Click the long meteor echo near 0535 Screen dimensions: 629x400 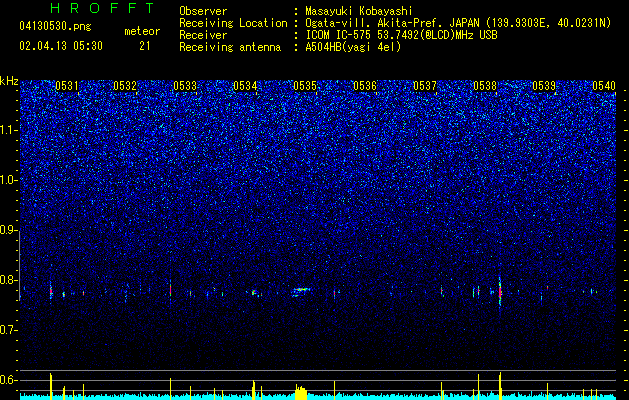301,291
